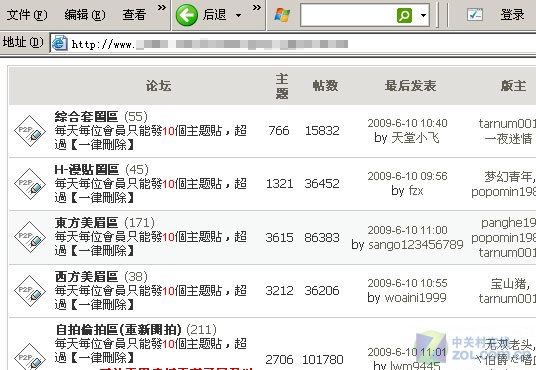Viewport: 536px width, 370px height.
Task: Open the fzx user profile link
Action: pyautogui.click(x=415, y=190)
